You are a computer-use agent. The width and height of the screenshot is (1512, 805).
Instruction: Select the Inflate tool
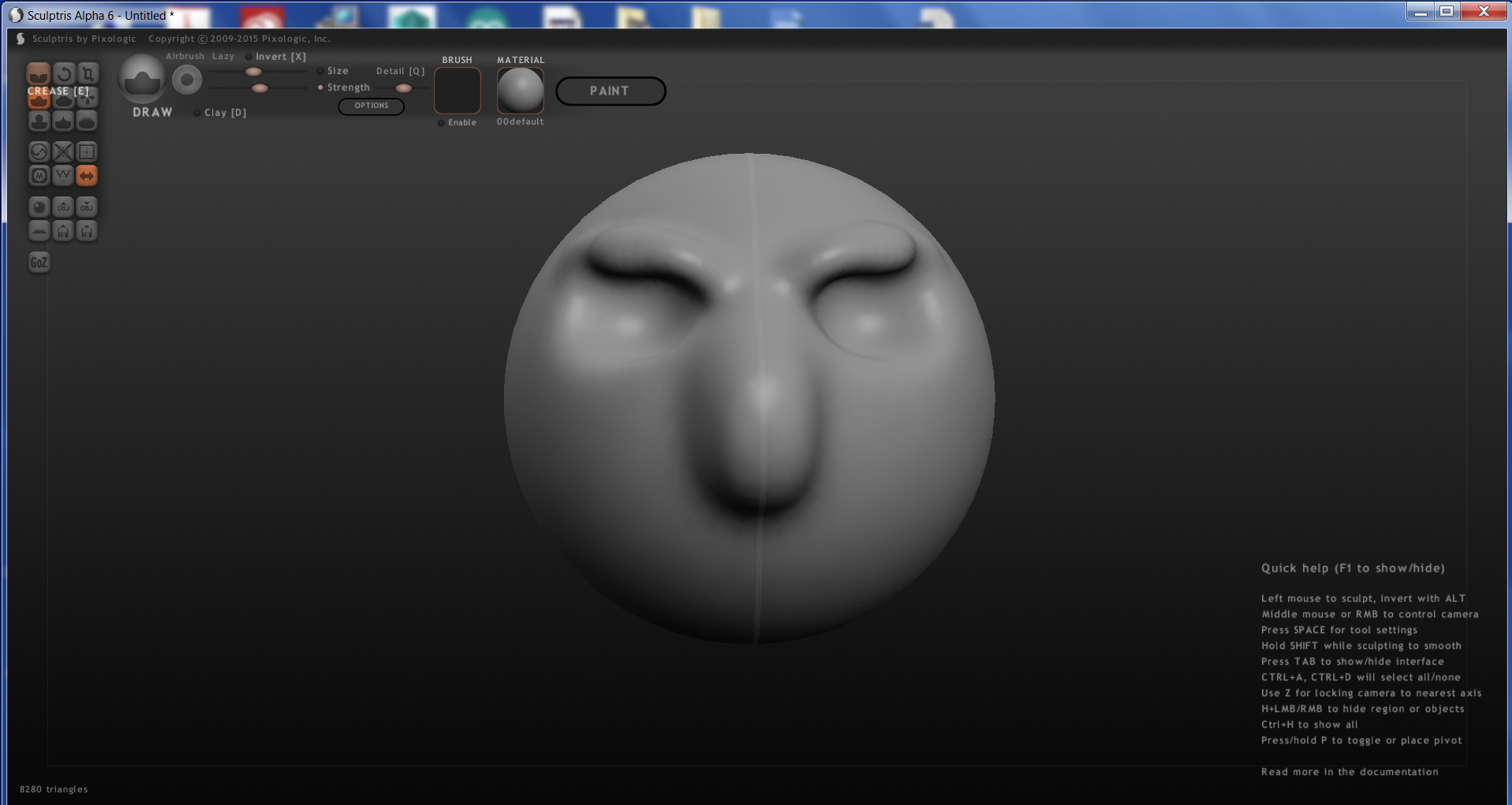click(39, 121)
